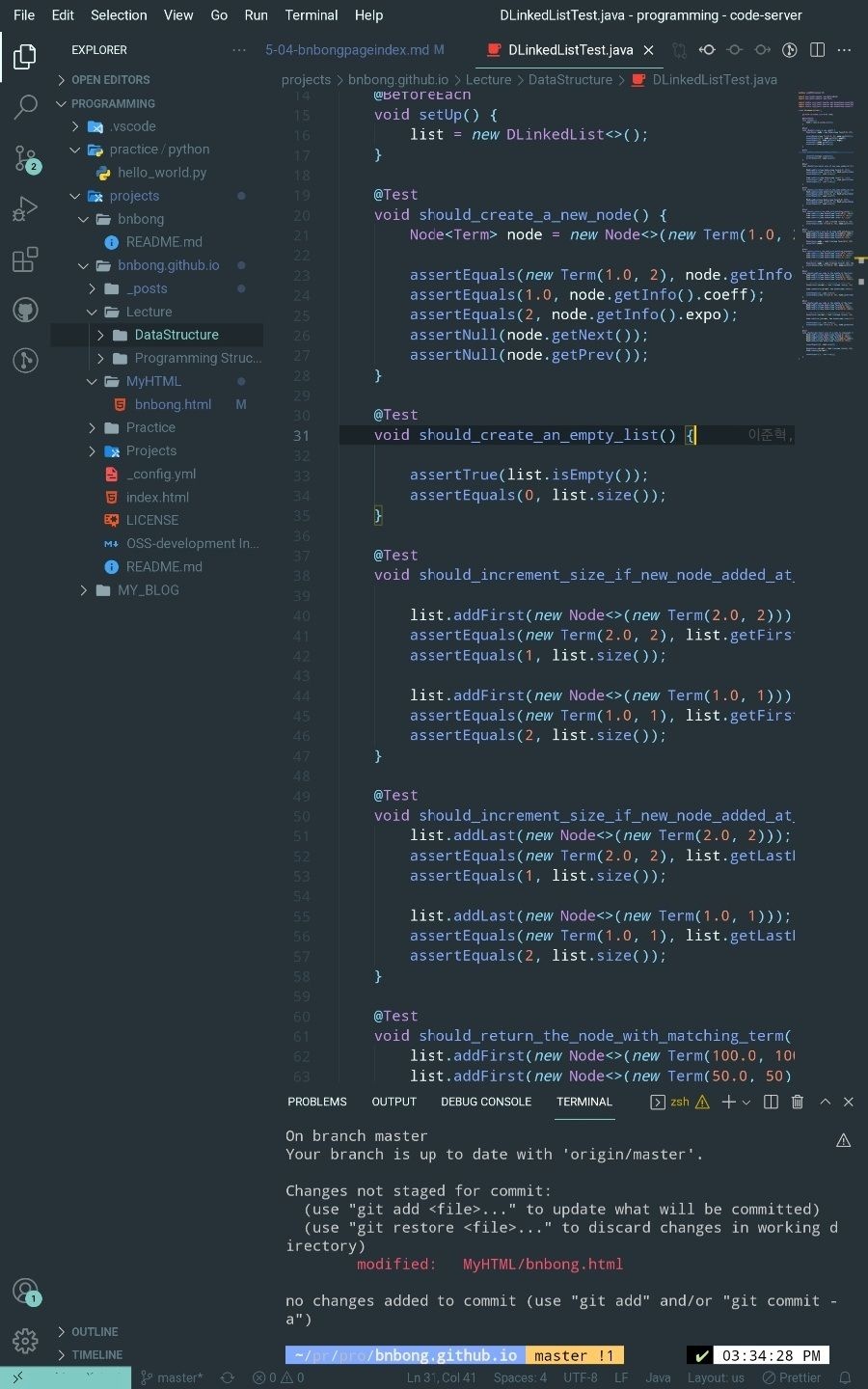
Task: Expand the DataStructure folder
Action: [157, 335]
